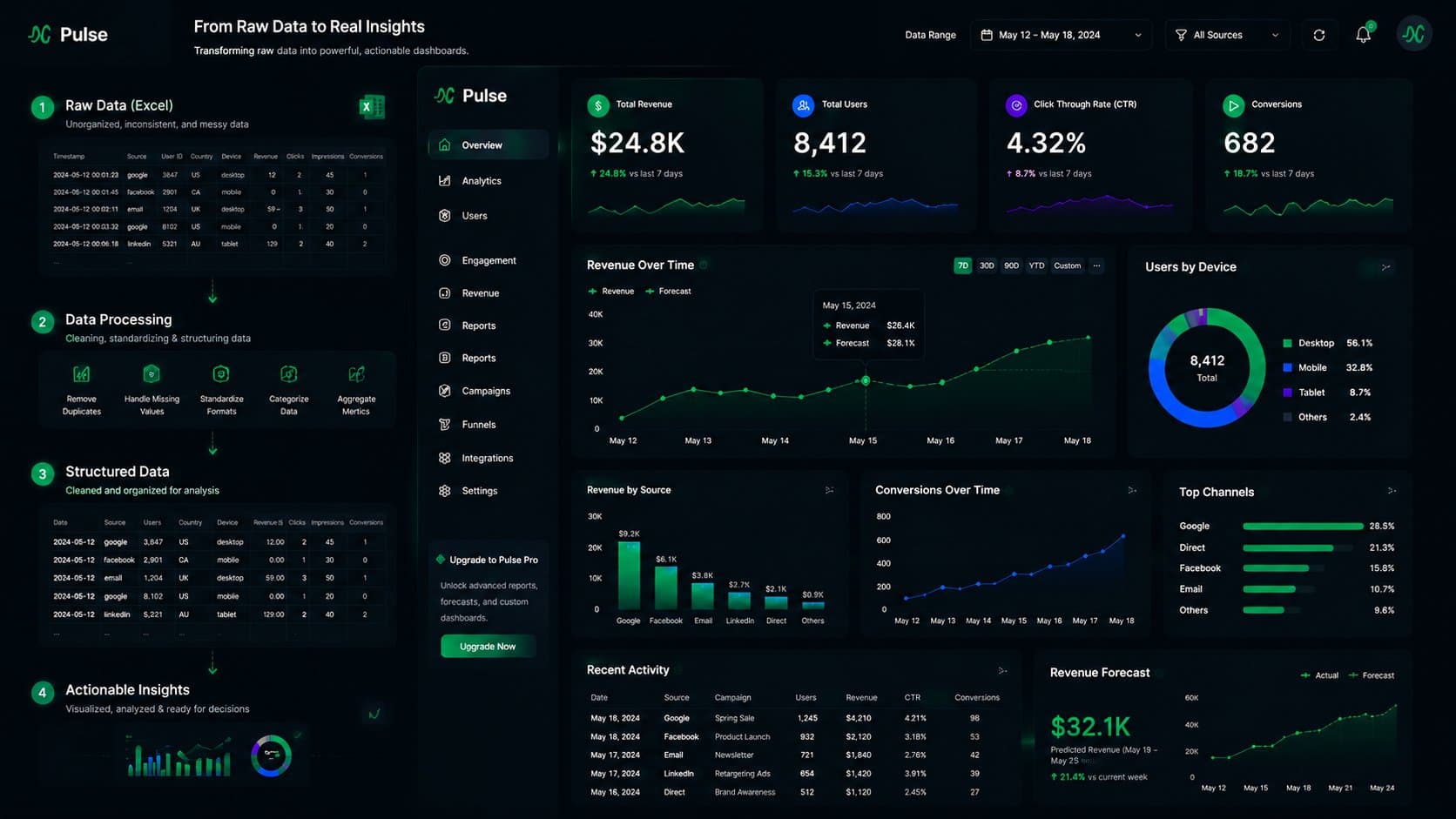The image size is (1456, 819).
Task: Click the Google progress bar in Top Channels
Action: click(x=1303, y=527)
